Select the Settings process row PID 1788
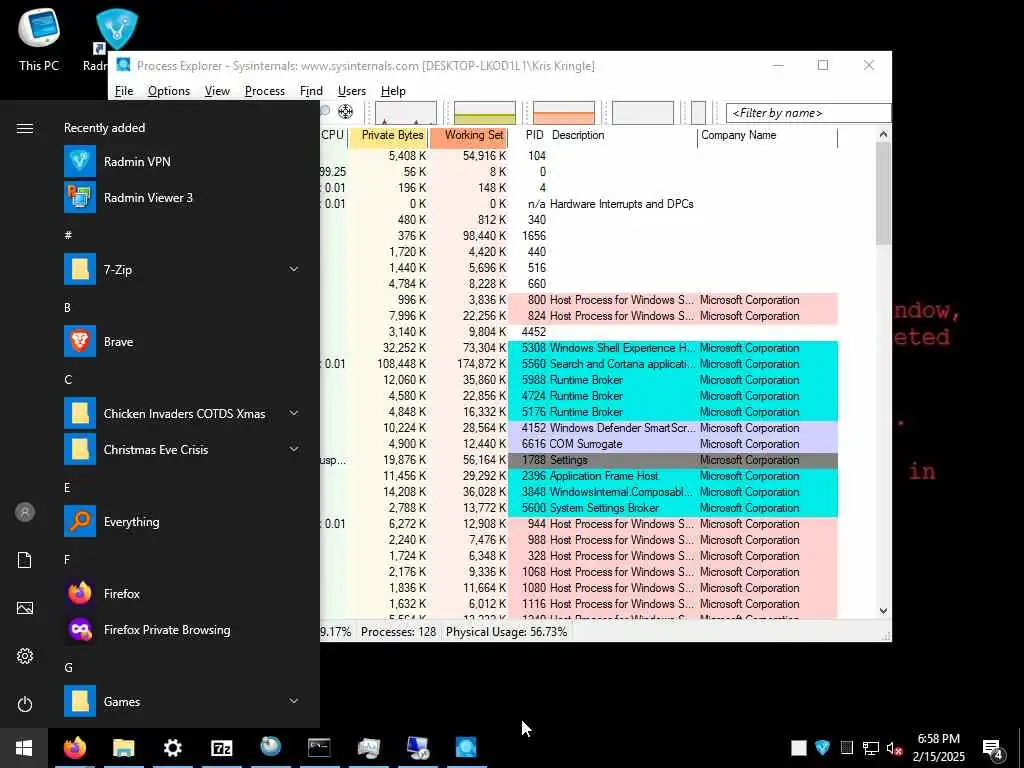Image resolution: width=1024 pixels, height=768 pixels. click(579, 460)
